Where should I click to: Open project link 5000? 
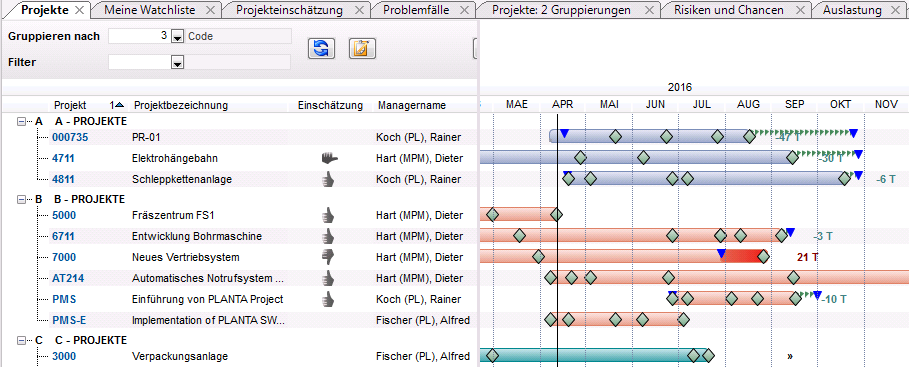64,215
